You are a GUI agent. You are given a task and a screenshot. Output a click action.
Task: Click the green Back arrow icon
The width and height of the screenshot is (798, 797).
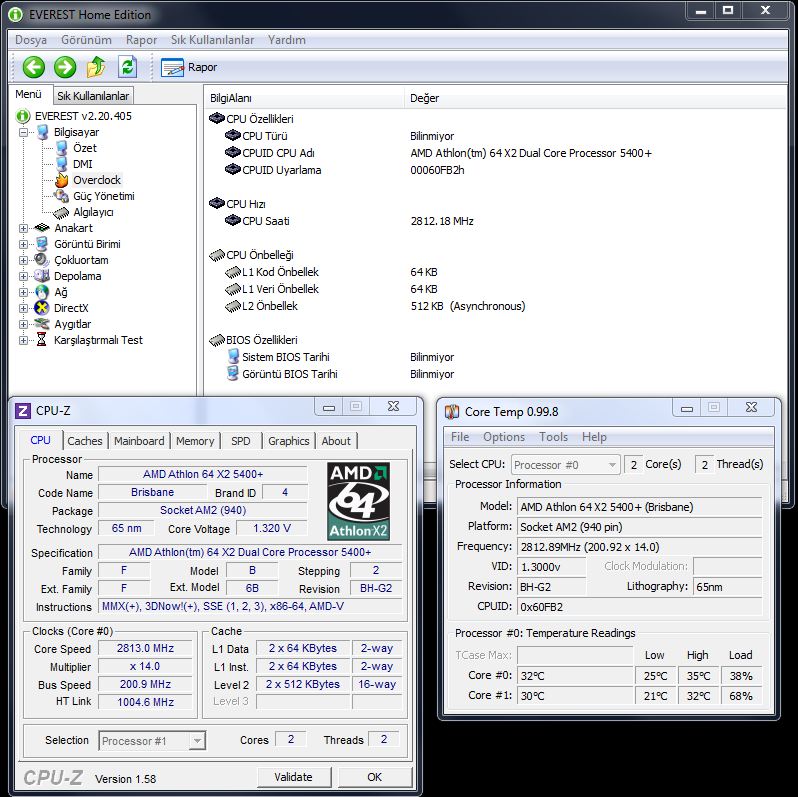tap(34, 67)
